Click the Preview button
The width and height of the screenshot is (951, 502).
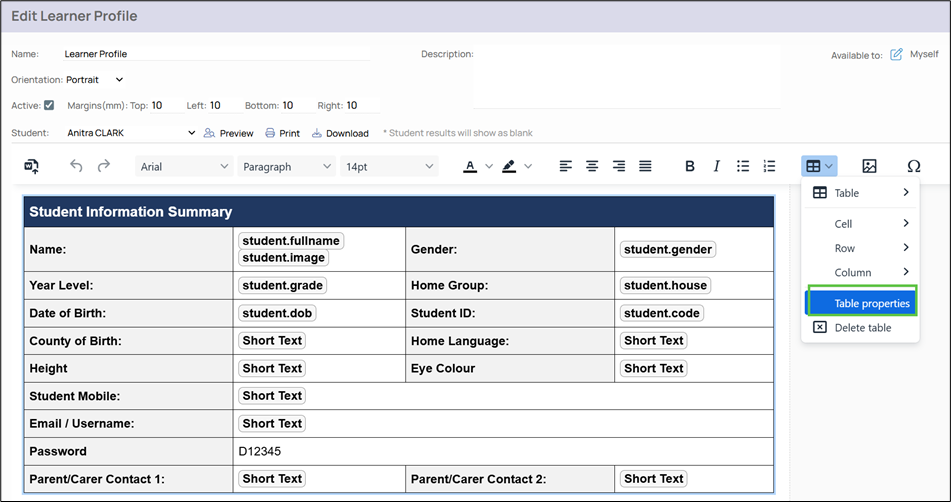228,133
